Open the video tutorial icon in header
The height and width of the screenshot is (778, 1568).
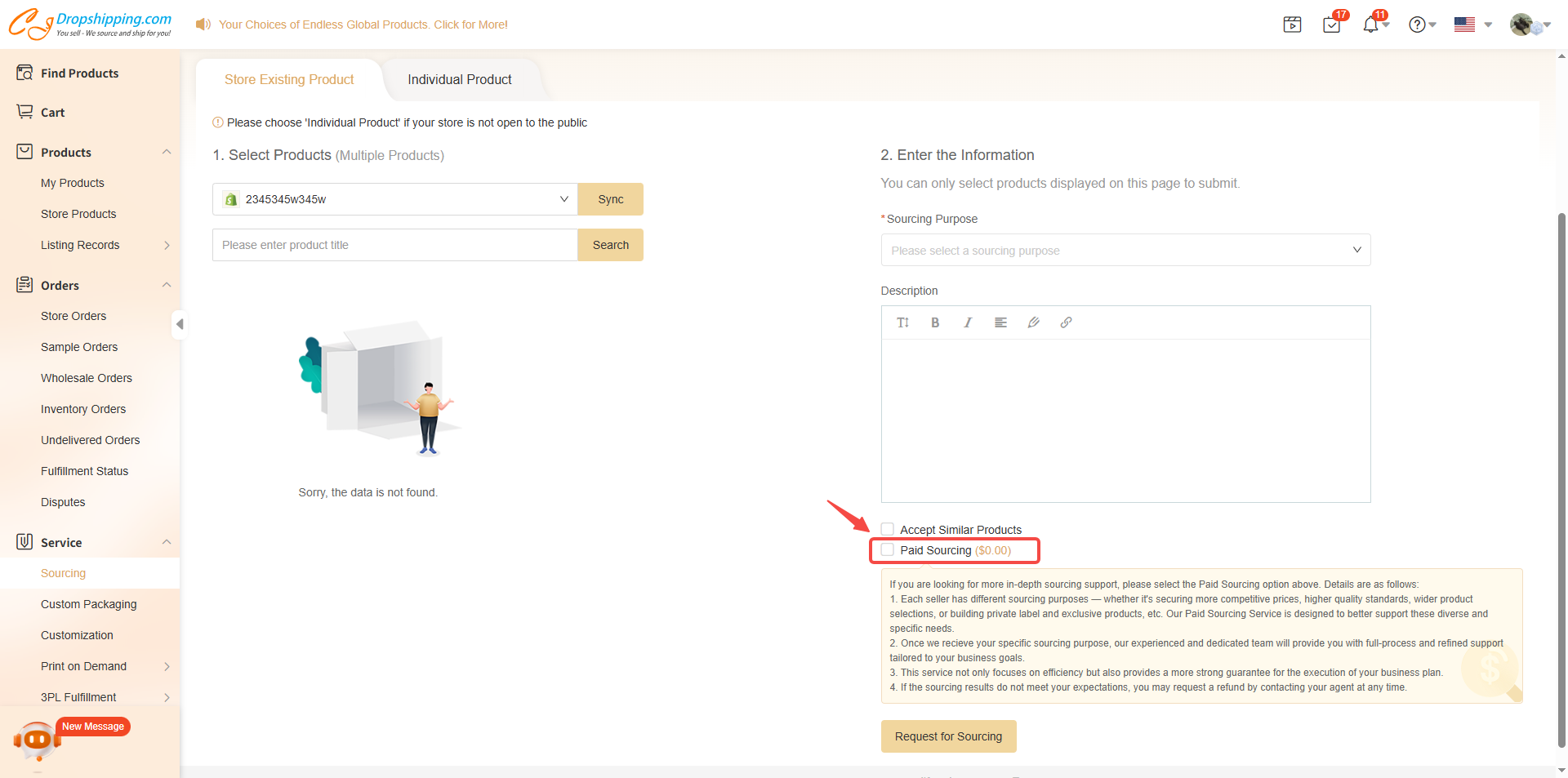tap(1292, 24)
